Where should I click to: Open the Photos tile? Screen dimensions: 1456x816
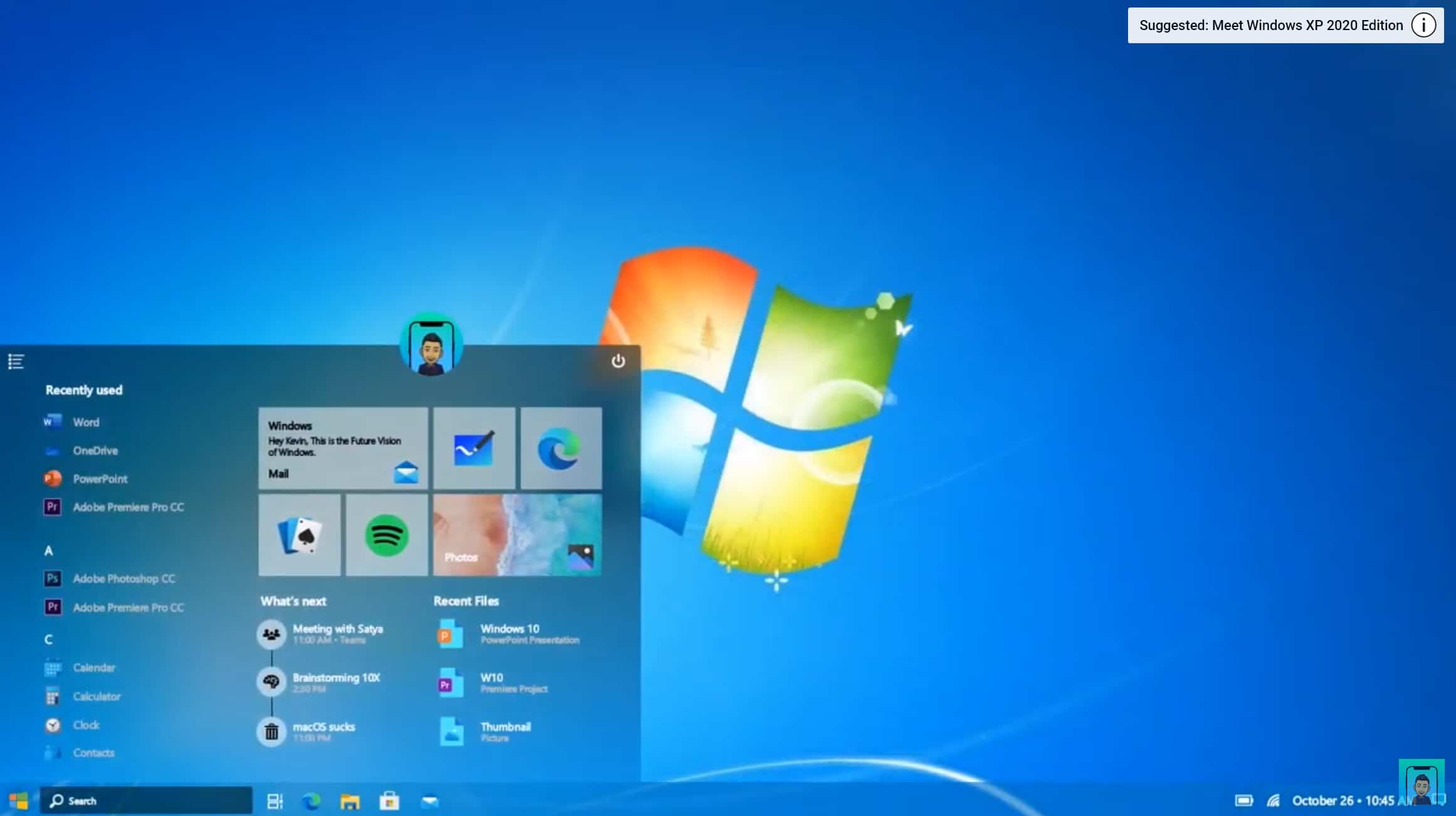pyautogui.click(x=517, y=535)
